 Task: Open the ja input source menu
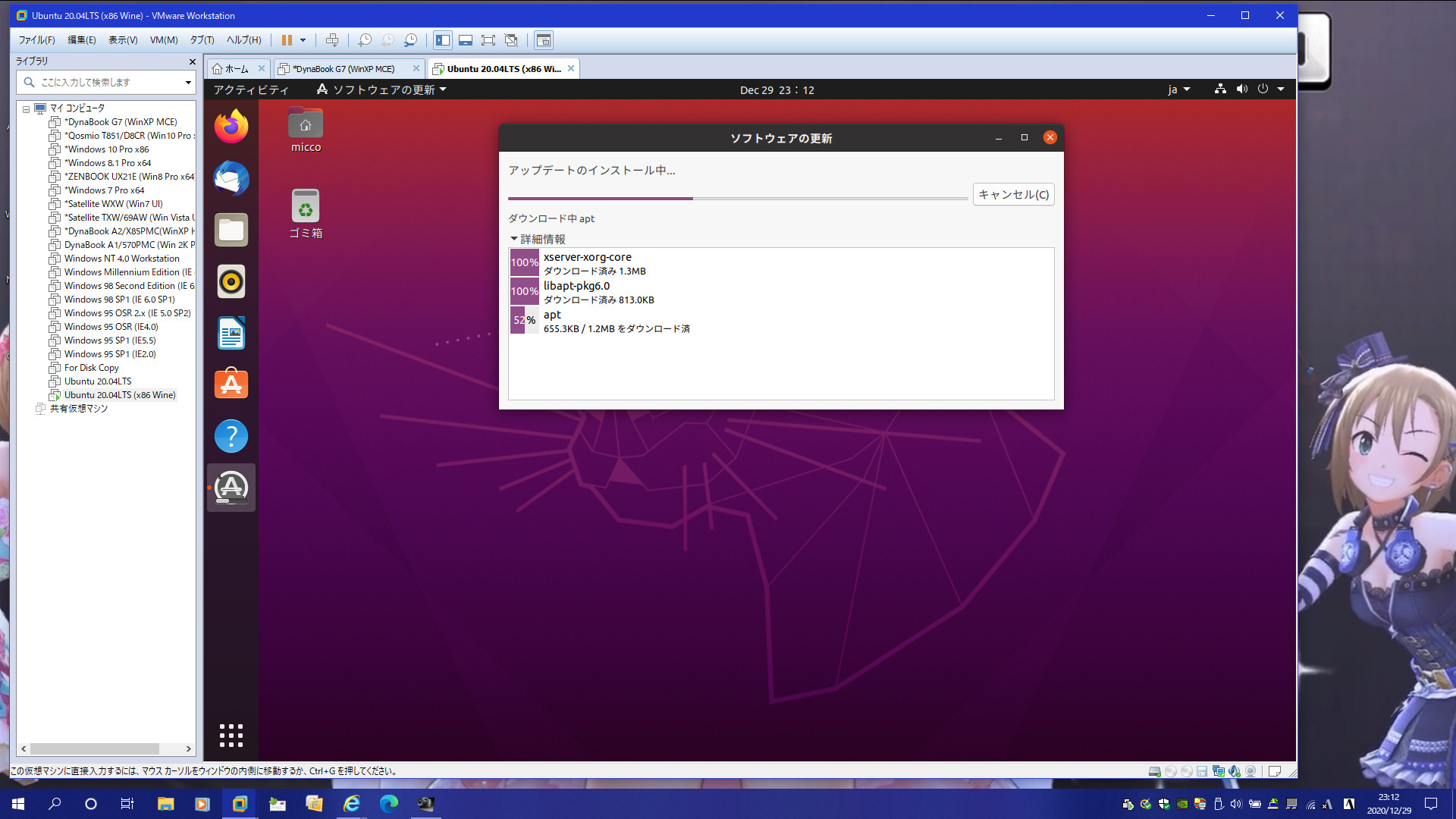point(1178,89)
